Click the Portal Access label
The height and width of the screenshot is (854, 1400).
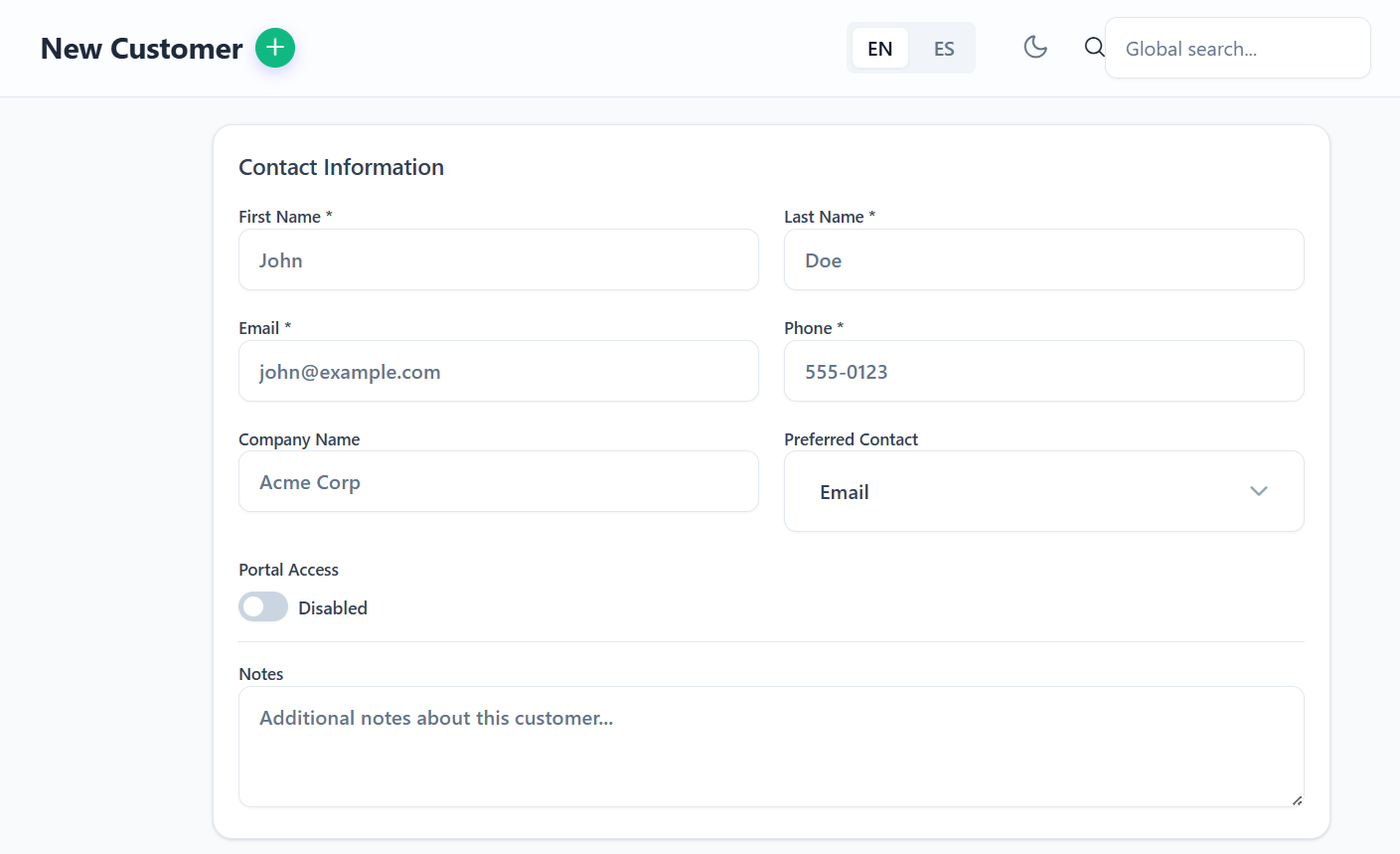pos(288,570)
